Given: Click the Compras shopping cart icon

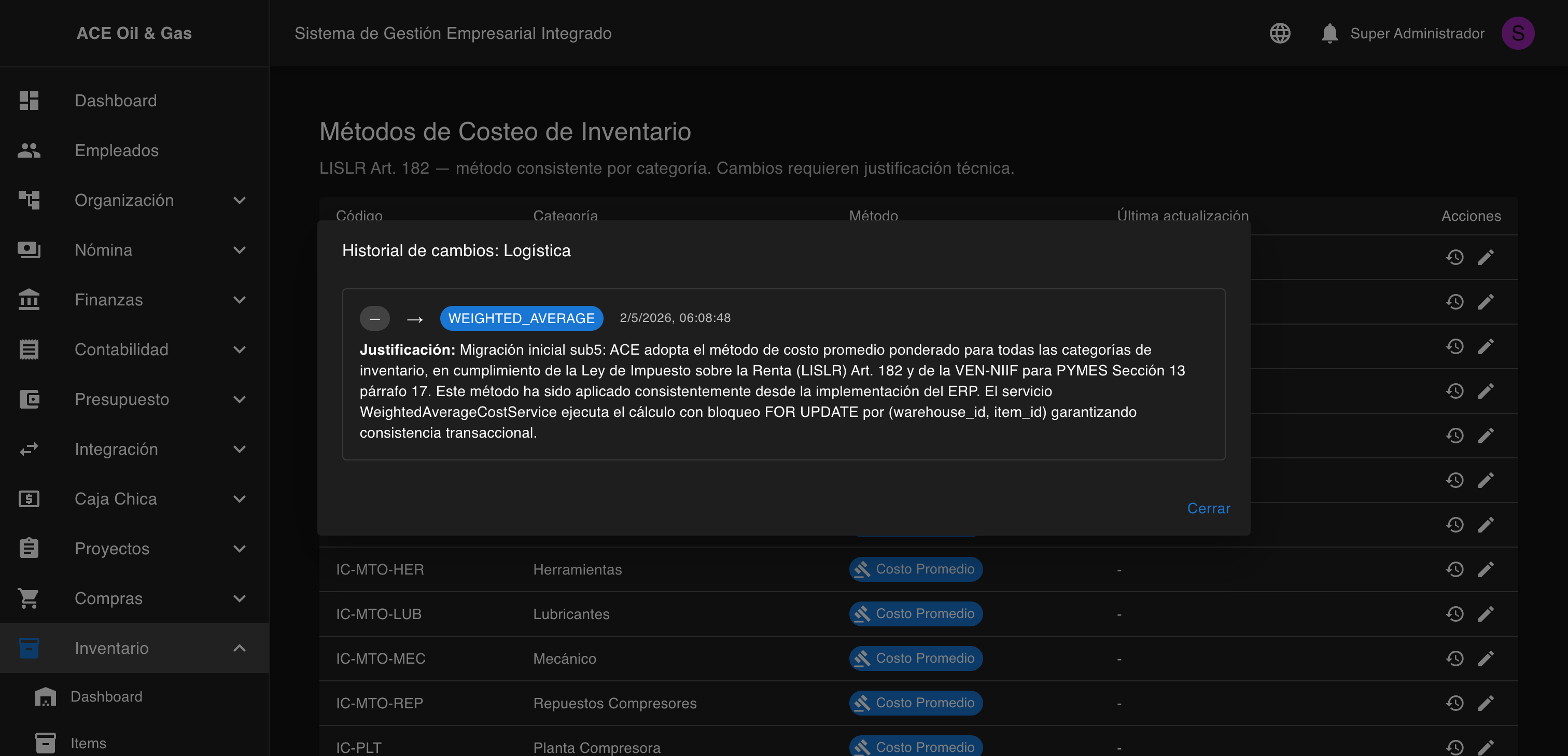Looking at the screenshot, I should coord(29,598).
